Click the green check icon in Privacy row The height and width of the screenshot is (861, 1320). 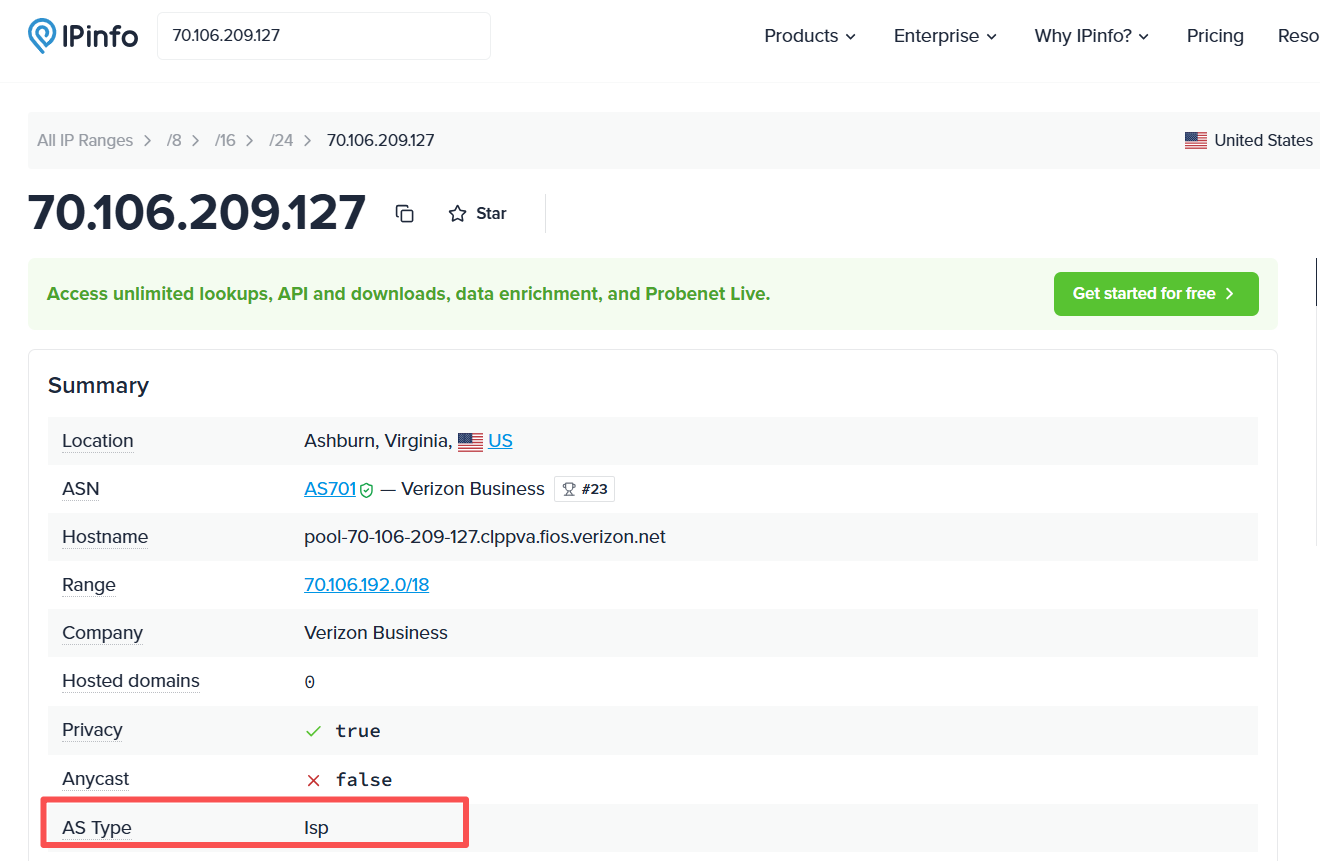tap(313, 731)
